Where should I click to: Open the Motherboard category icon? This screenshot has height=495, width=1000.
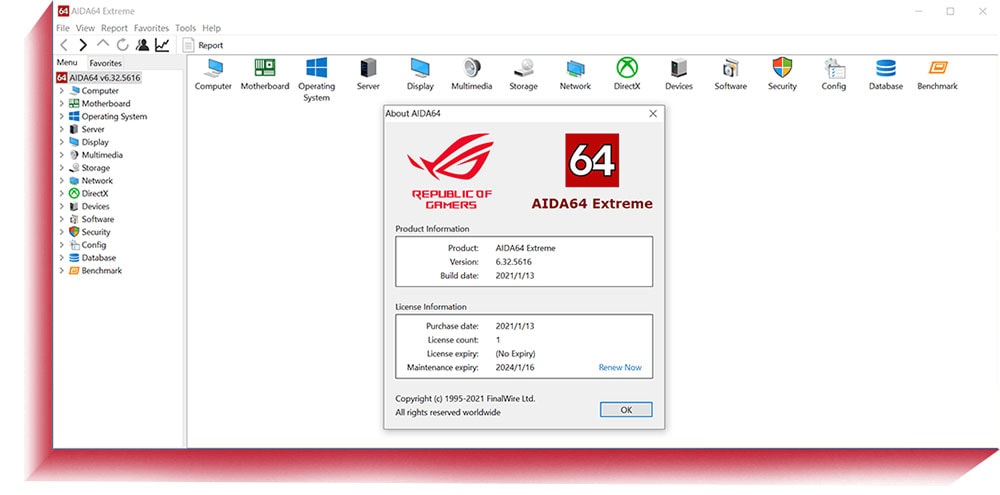pyautogui.click(x=265, y=68)
